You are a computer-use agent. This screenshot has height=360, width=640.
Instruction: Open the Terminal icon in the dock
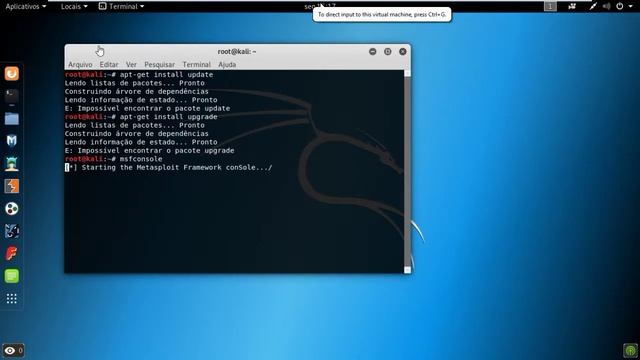pos(11,96)
